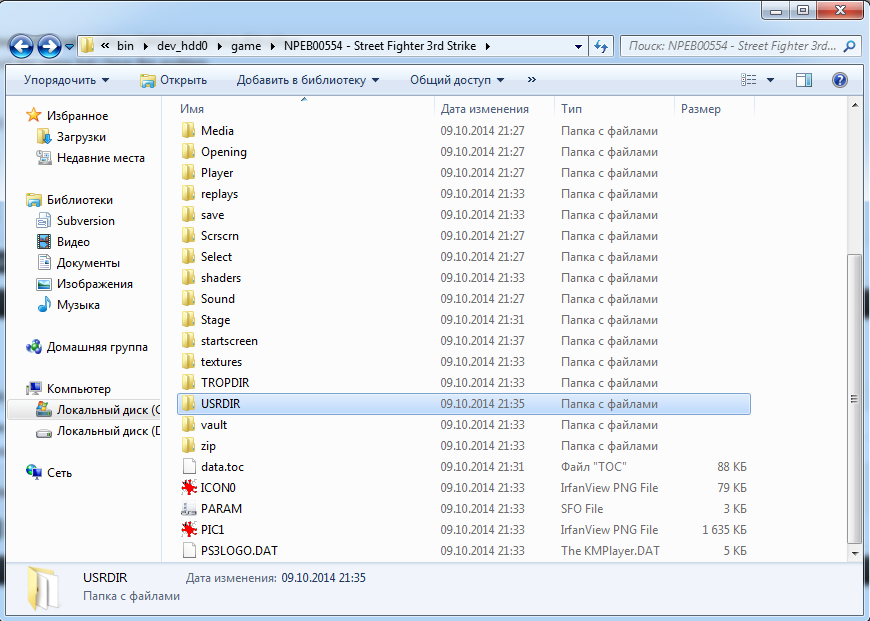Screen dimensions: 870x621
Task: Change view using the view icon
Action: pos(748,80)
